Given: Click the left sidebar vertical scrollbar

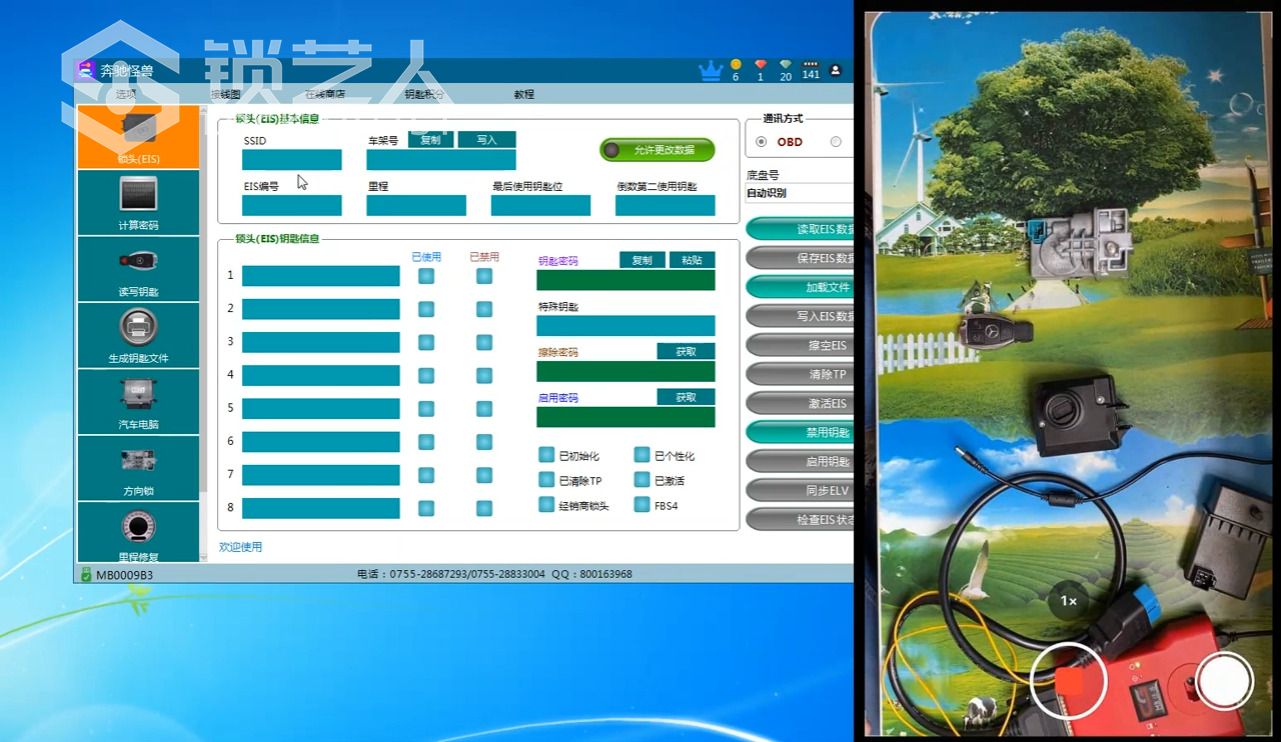Looking at the screenshot, I should [205, 334].
